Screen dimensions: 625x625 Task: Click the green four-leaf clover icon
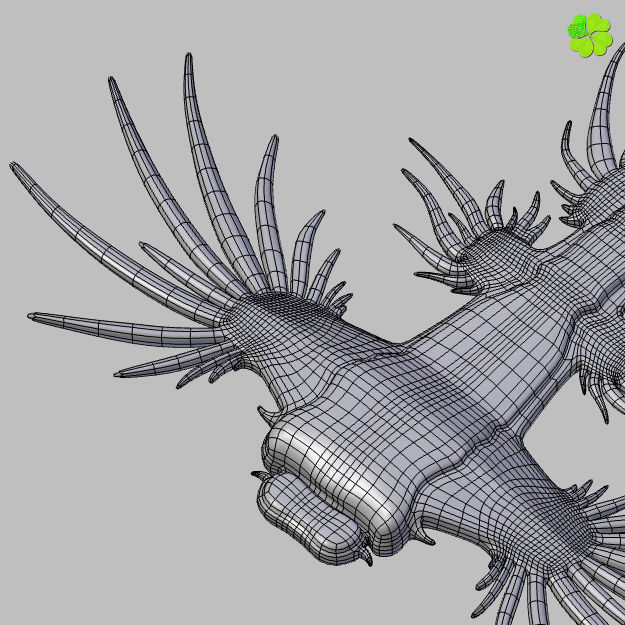tap(590, 35)
